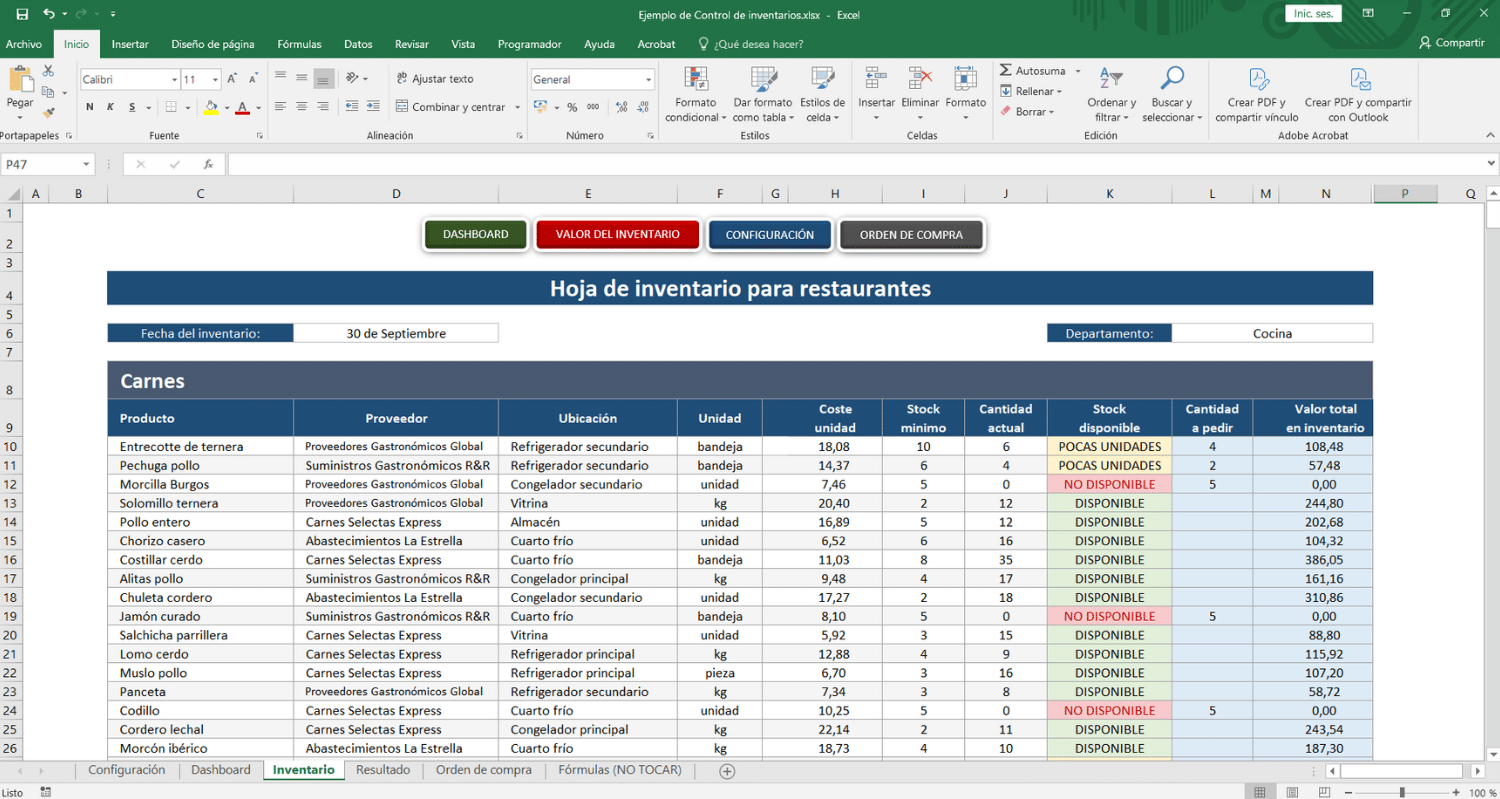
Task: Increase font size with the larger A icon
Action: 232,79
